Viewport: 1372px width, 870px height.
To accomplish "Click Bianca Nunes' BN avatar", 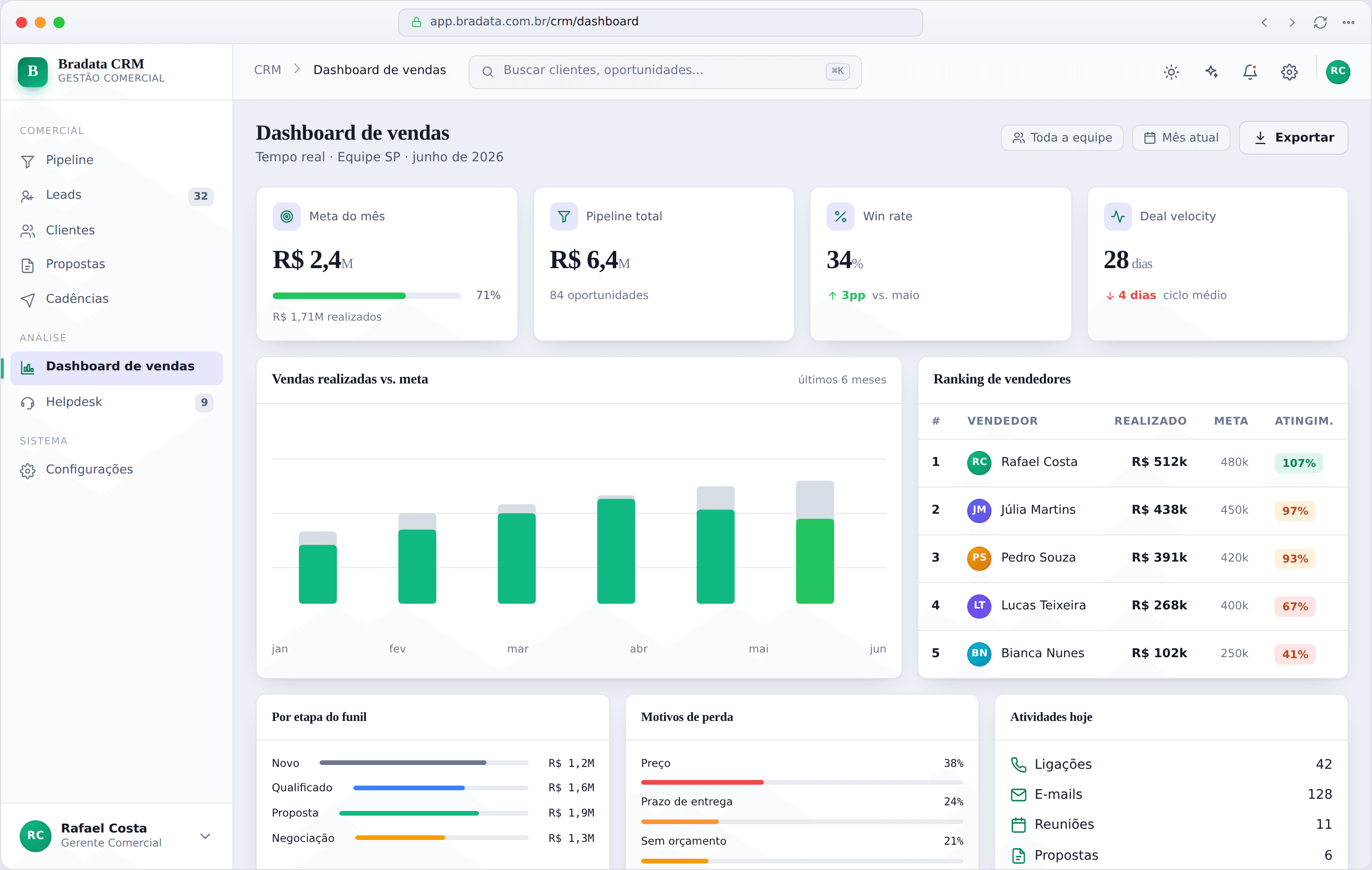I will coord(979,653).
